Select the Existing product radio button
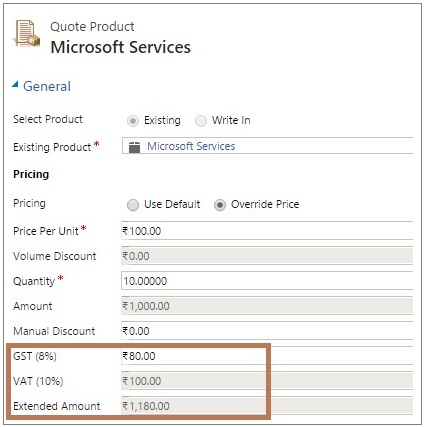 coord(133,121)
